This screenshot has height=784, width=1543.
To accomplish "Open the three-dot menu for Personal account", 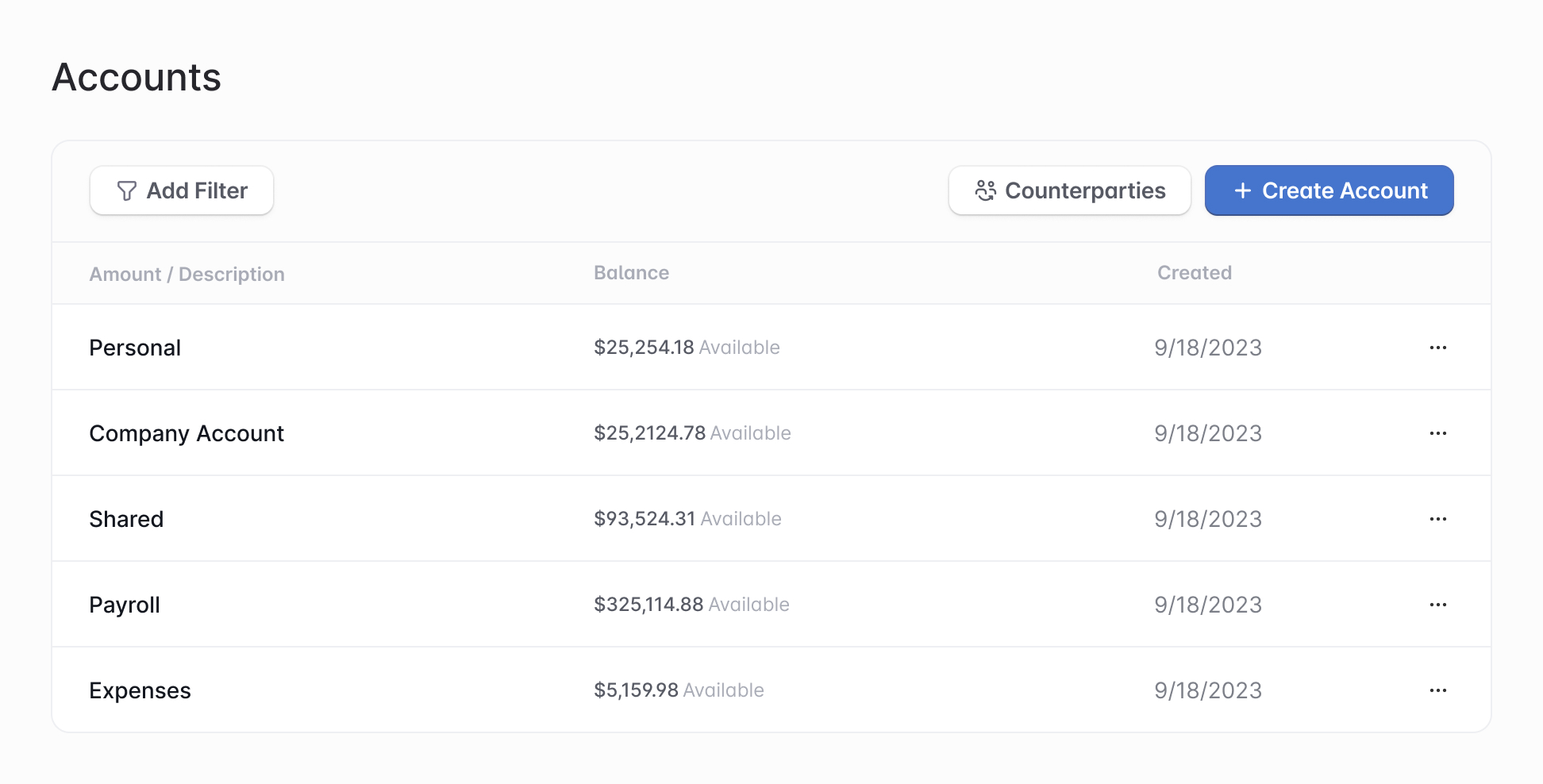I will coord(1437,348).
